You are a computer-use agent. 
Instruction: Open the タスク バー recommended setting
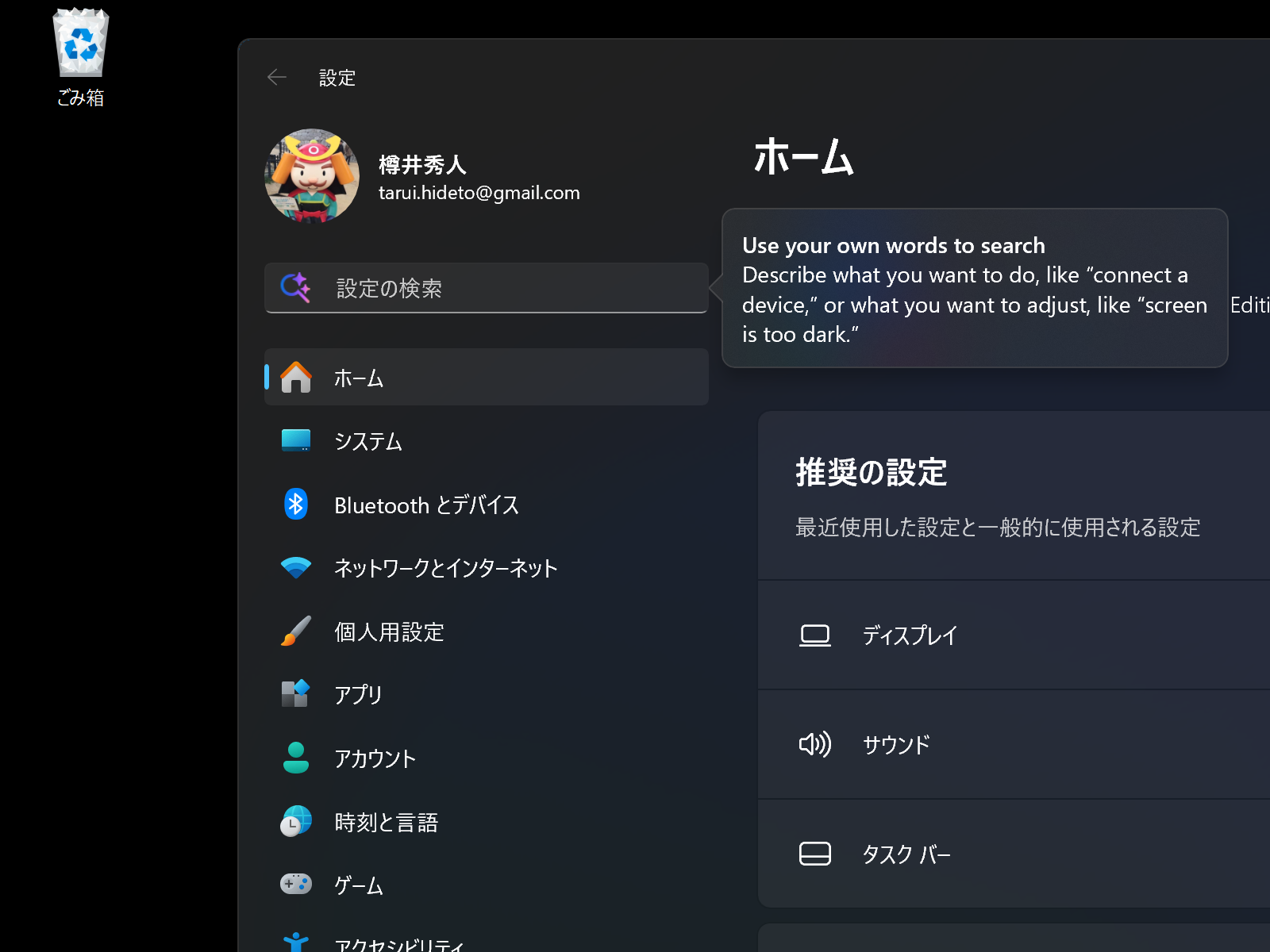click(x=907, y=854)
